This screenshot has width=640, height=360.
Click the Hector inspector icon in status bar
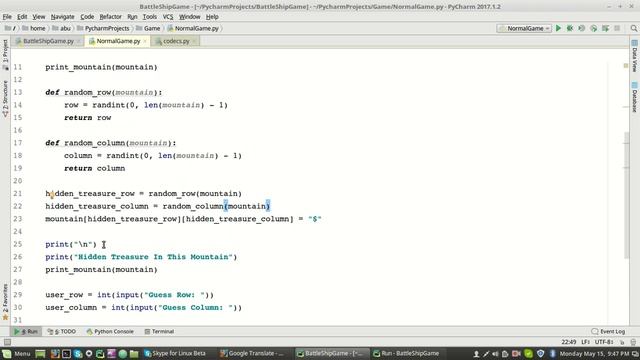tap(633, 342)
